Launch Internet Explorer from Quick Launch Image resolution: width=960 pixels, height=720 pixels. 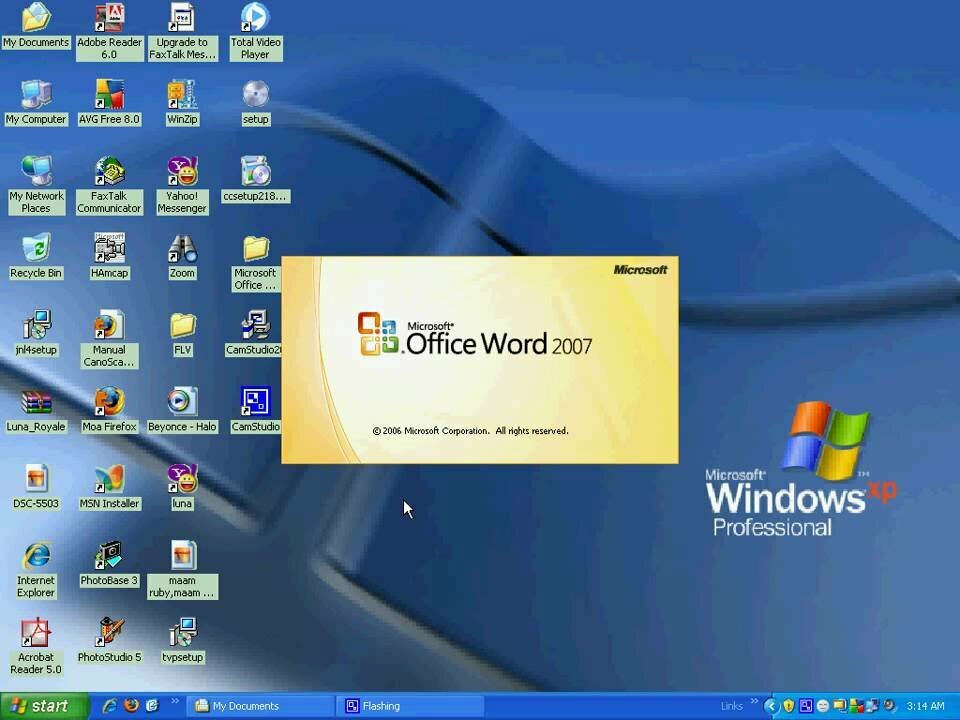click(x=110, y=706)
